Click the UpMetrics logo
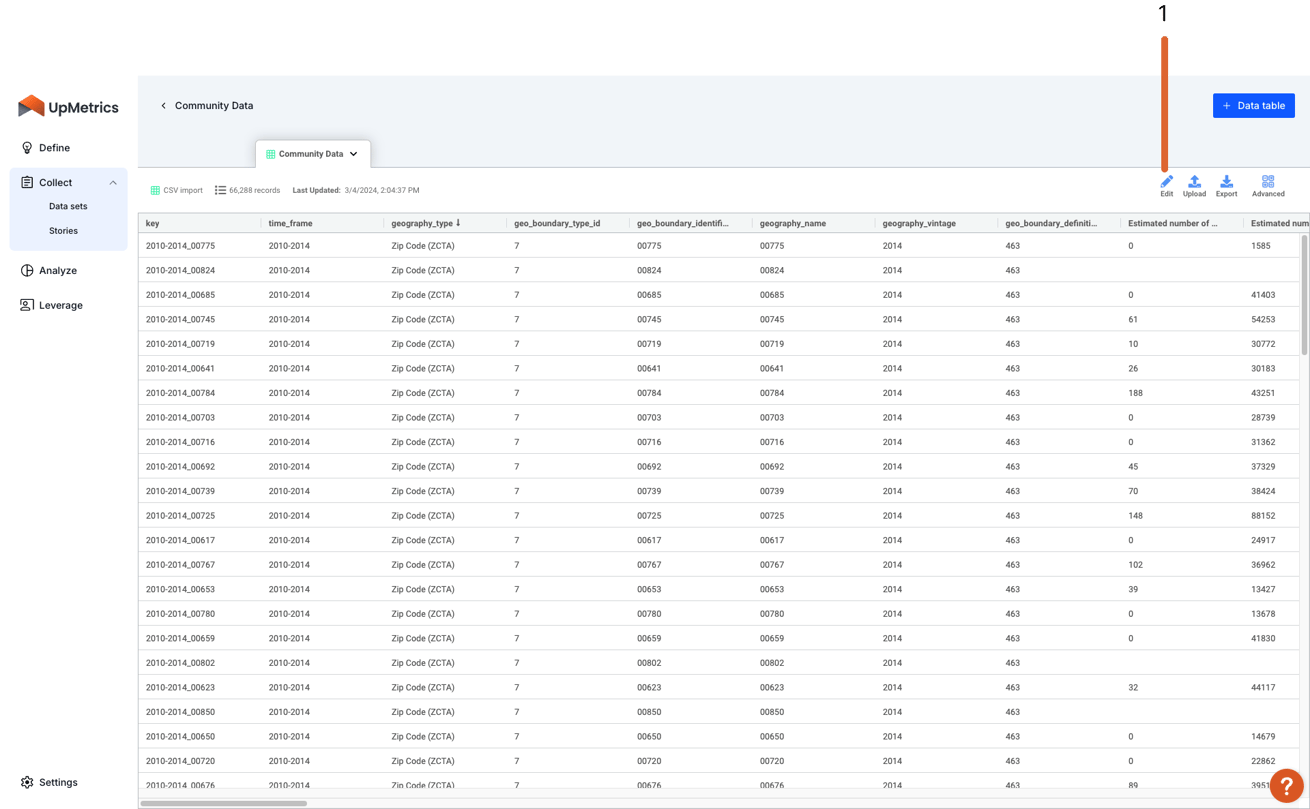Screen dimensions: 1310x809 [x=68, y=106]
